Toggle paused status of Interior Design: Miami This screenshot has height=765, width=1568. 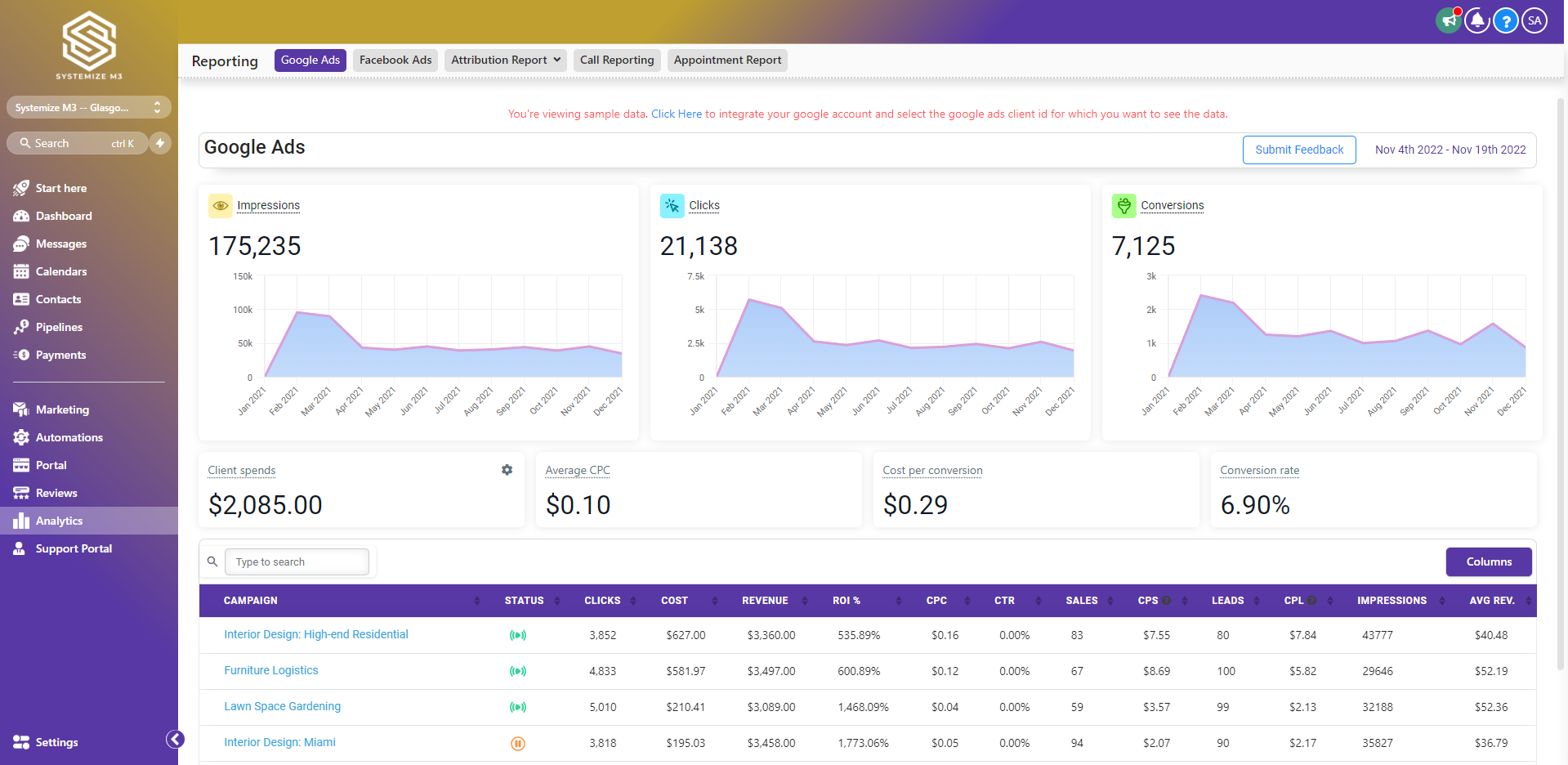point(517,743)
